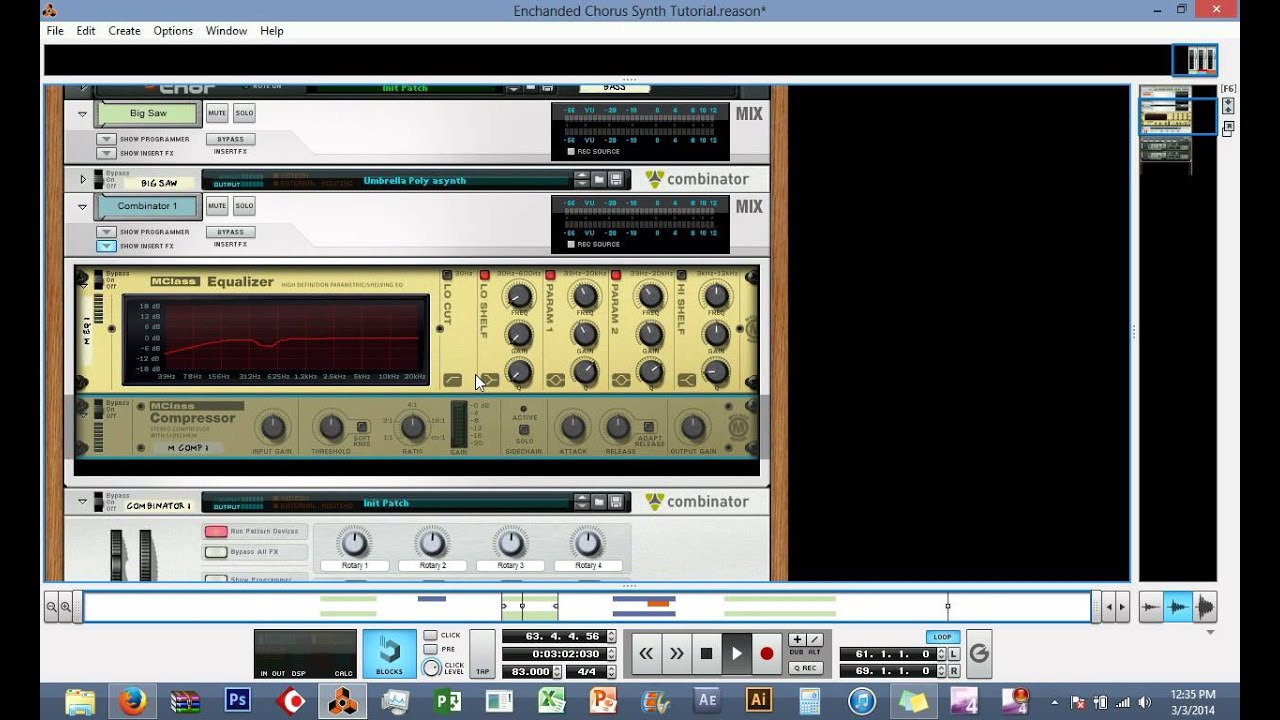The width and height of the screenshot is (1280, 720).
Task: Toggle Adapt Release on the Compressor
Action: coord(649,427)
